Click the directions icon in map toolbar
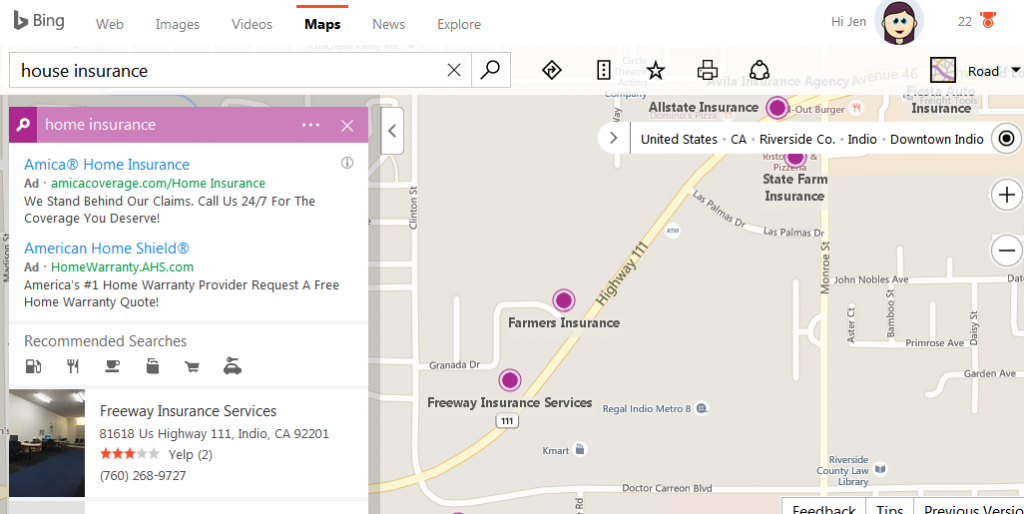 pos(551,70)
